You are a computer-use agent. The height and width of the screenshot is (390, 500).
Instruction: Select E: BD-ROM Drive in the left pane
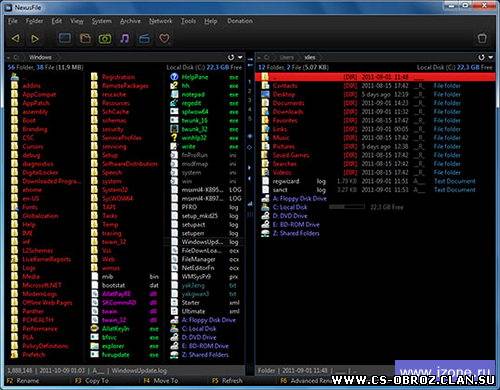(205, 346)
